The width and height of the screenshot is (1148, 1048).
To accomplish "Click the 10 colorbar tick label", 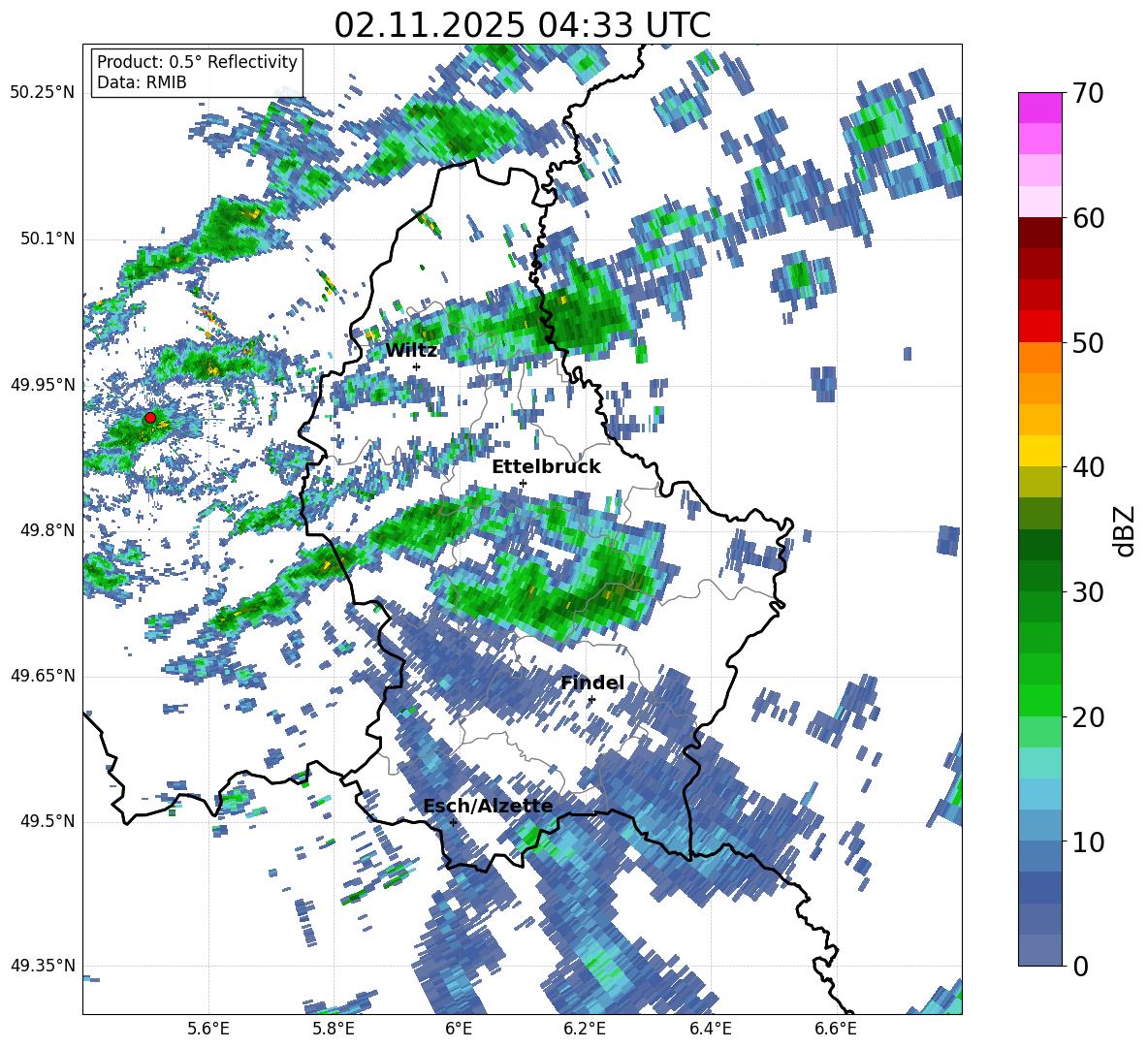I will tap(1088, 842).
